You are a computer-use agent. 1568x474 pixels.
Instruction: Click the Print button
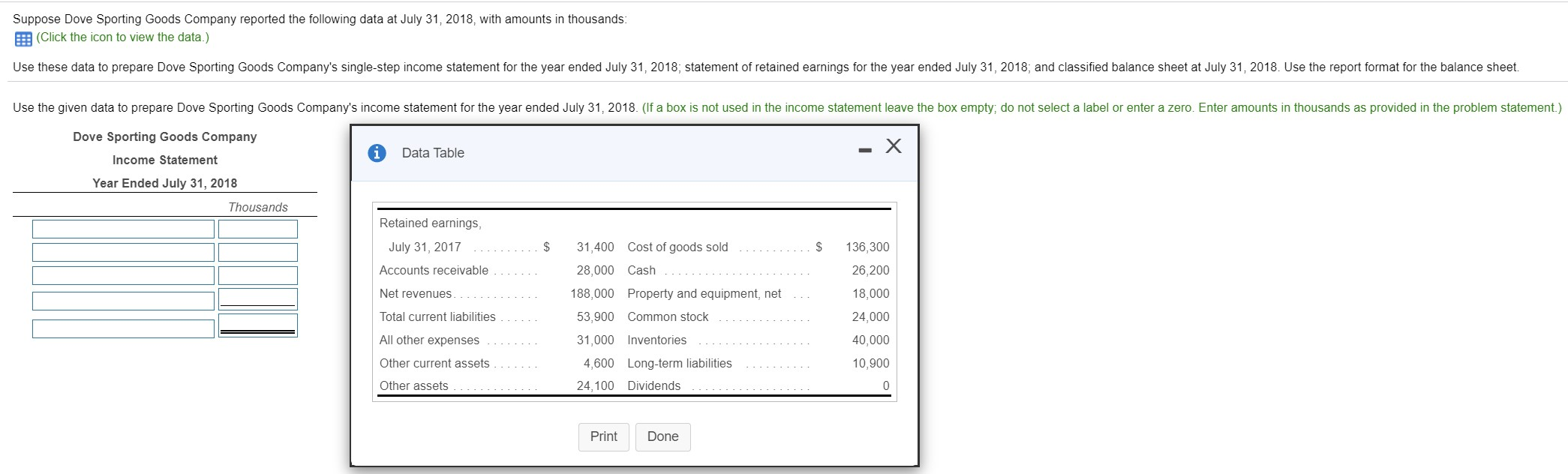point(604,436)
